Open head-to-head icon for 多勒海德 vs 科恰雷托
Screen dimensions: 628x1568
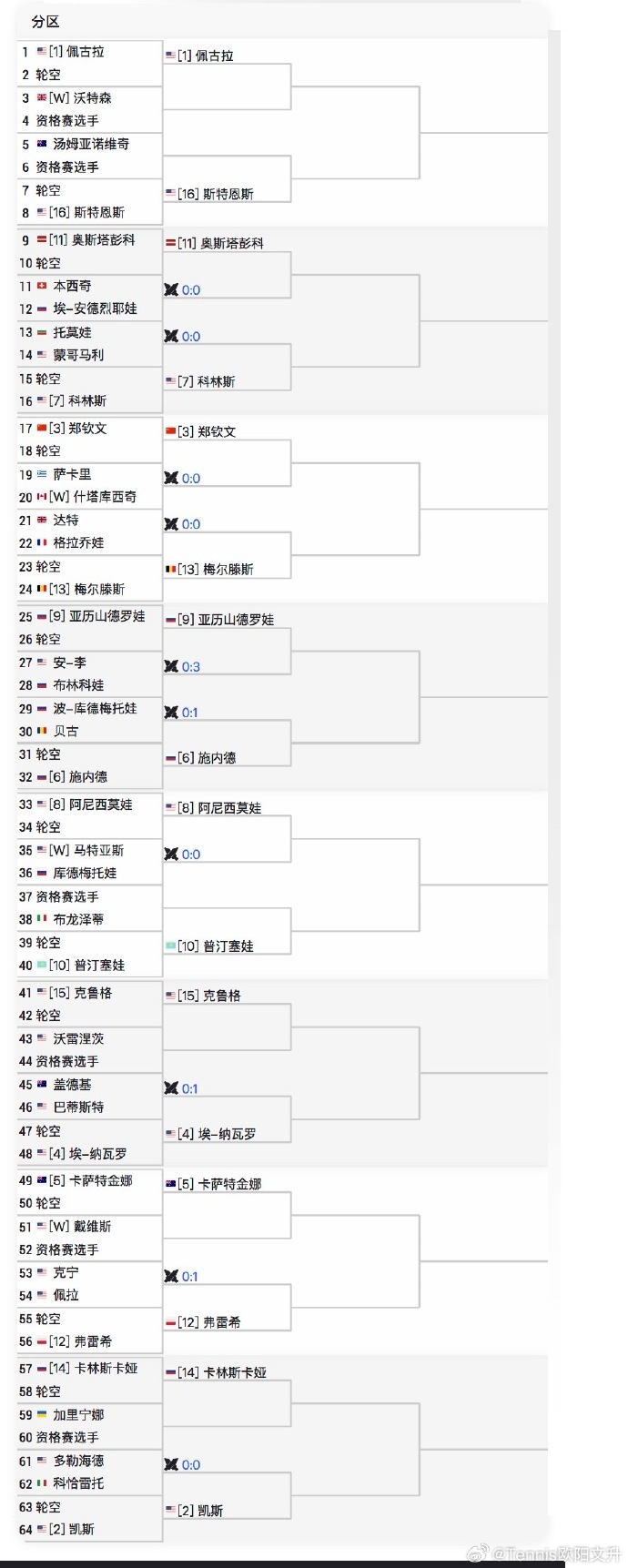click(171, 1465)
